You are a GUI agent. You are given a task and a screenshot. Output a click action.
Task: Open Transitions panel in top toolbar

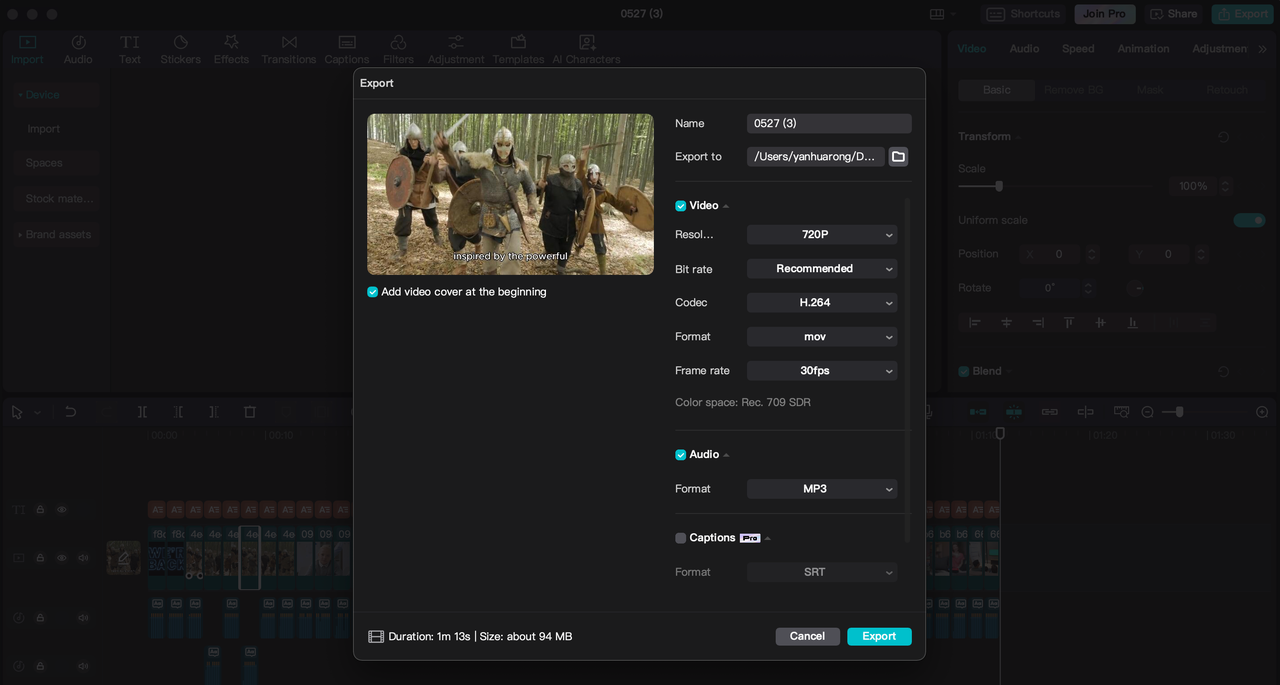click(x=289, y=49)
